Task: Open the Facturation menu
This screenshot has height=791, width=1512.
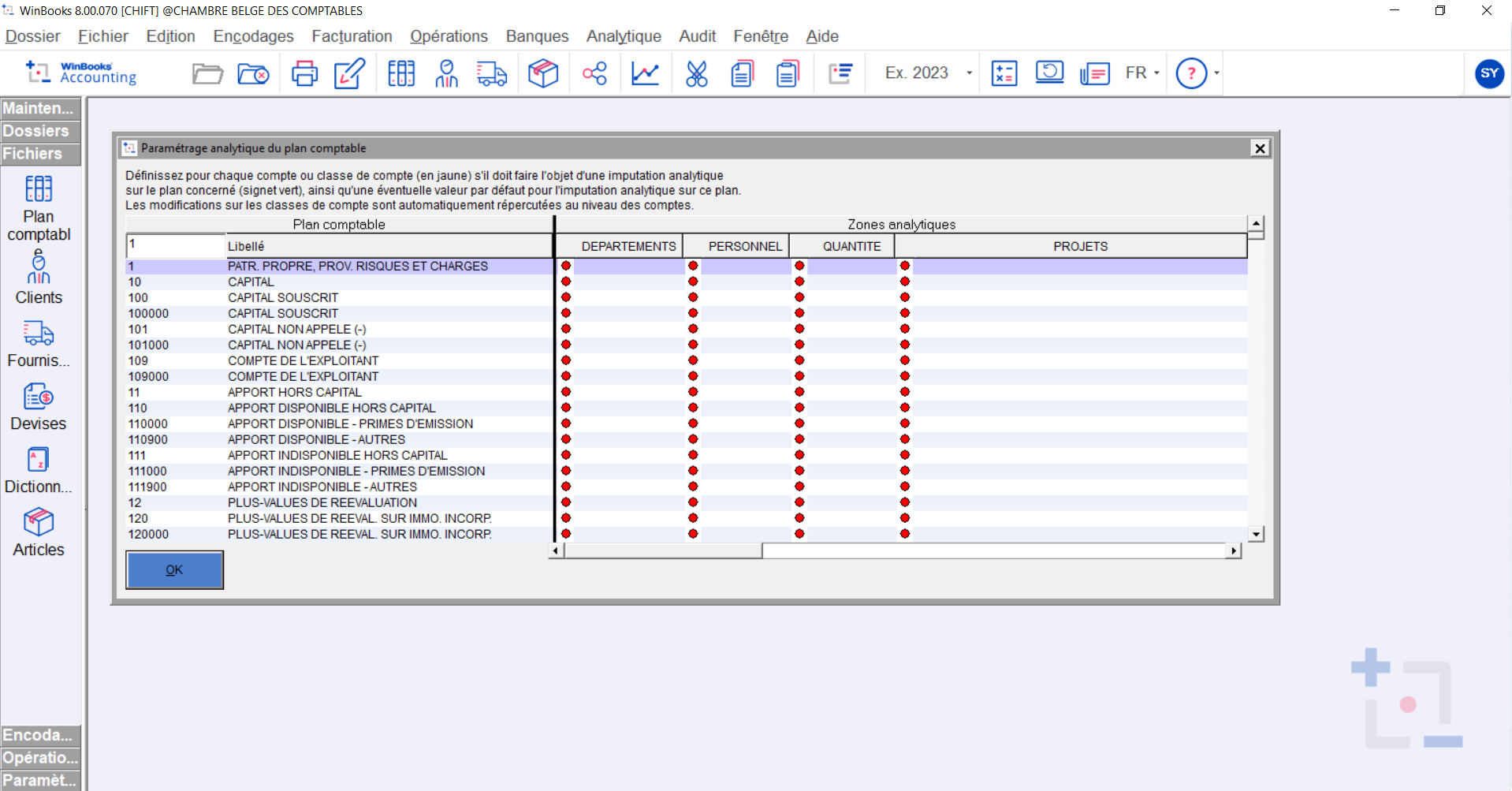Action: pos(352,36)
